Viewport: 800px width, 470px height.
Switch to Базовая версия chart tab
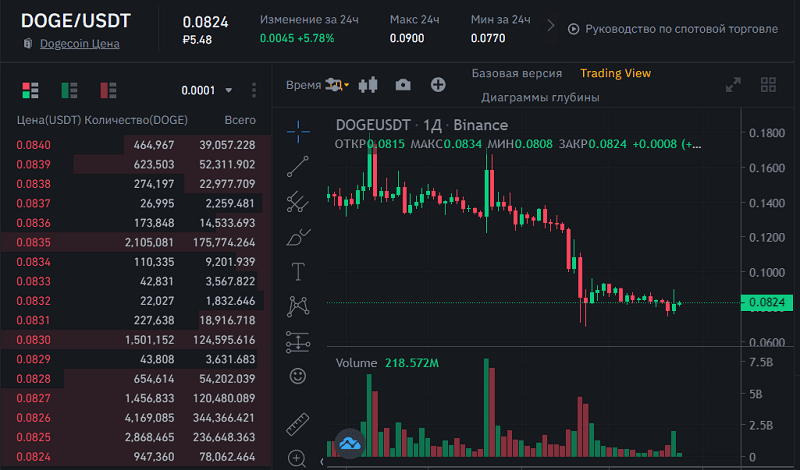516,73
